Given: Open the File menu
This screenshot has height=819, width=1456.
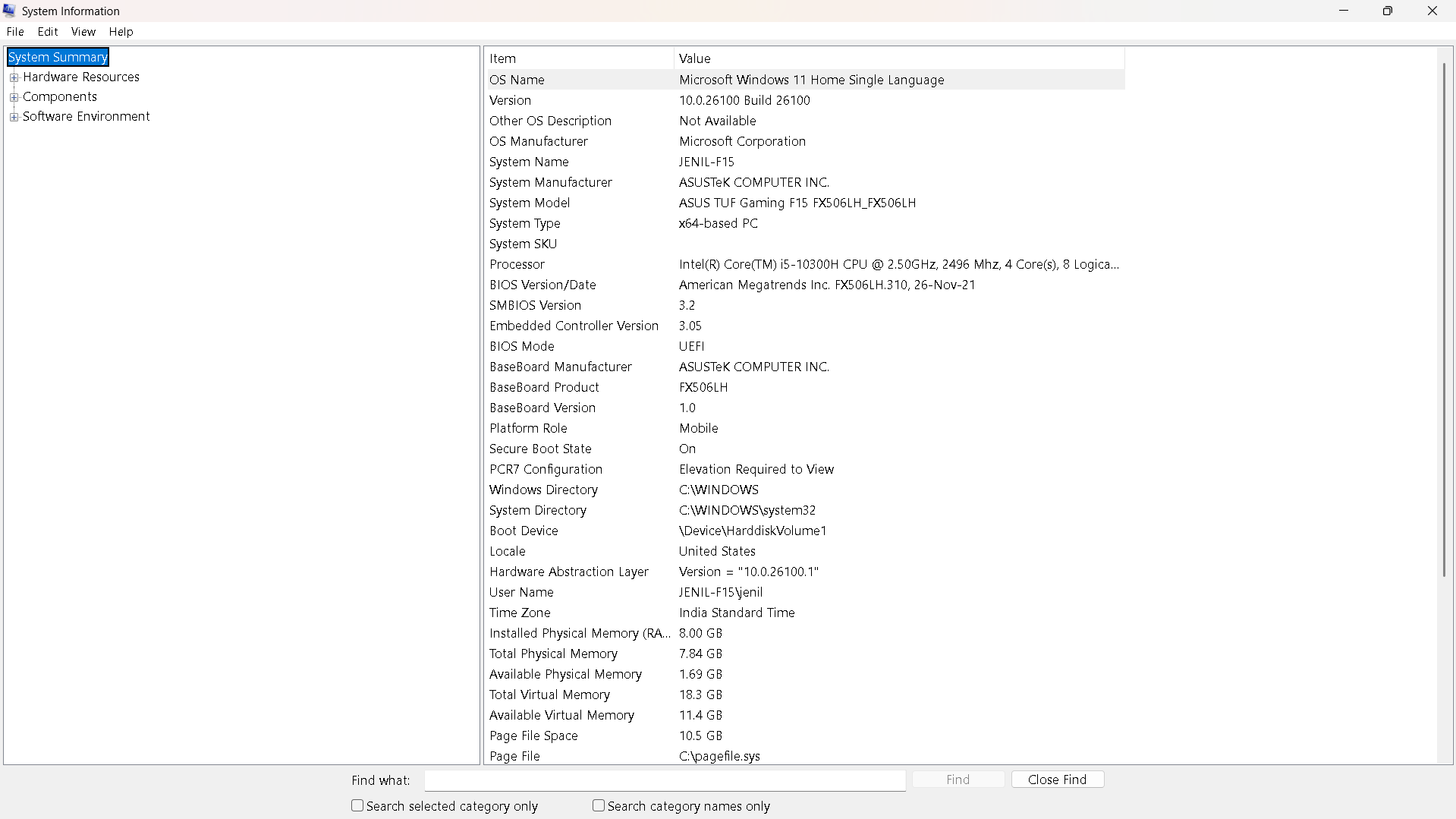Looking at the screenshot, I should tap(14, 31).
